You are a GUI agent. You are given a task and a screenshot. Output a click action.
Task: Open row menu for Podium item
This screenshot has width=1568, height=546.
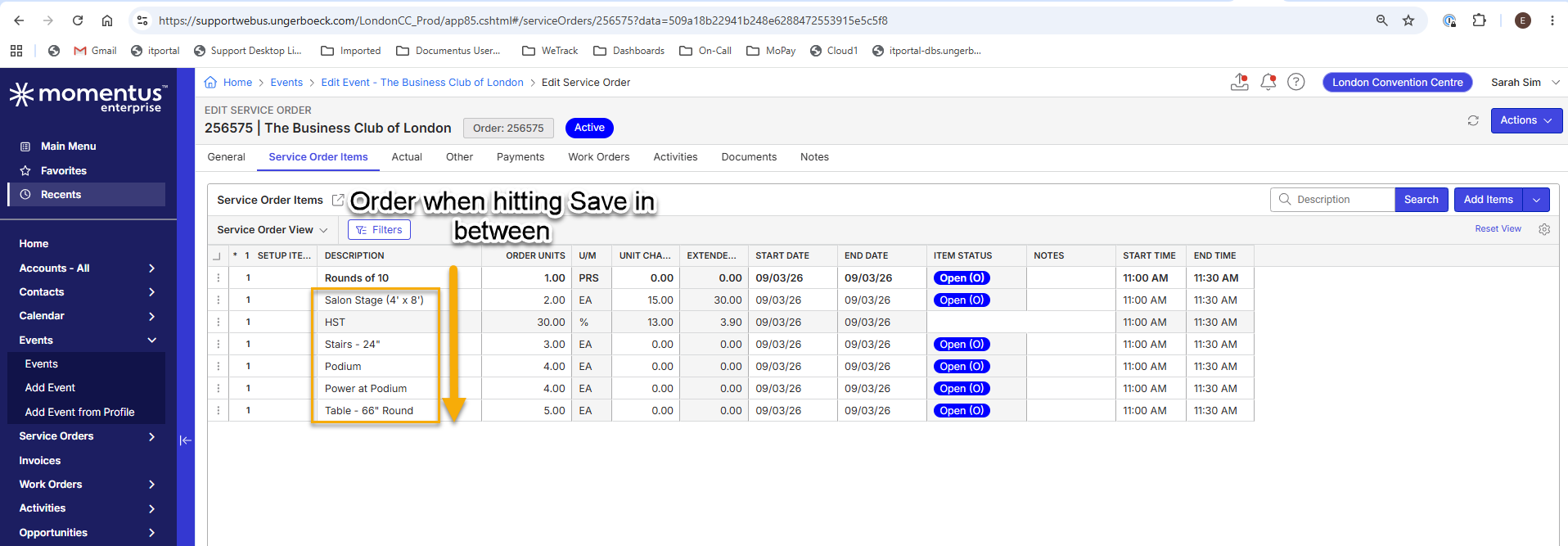click(219, 367)
